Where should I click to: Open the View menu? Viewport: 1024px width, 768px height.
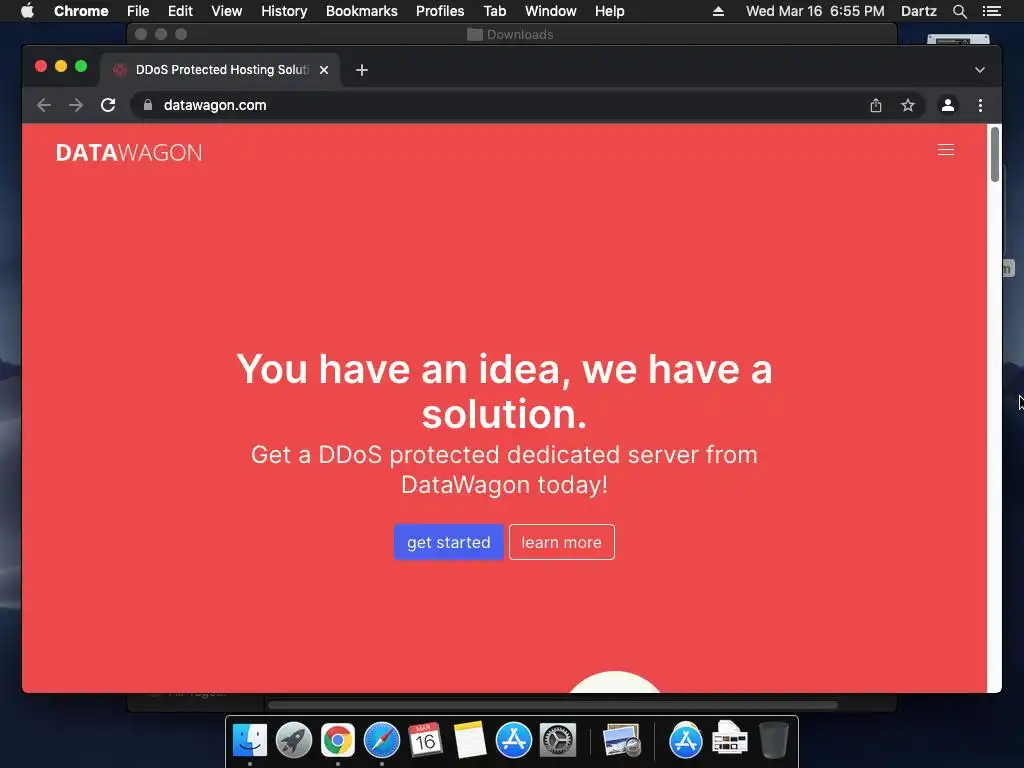tap(227, 11)
